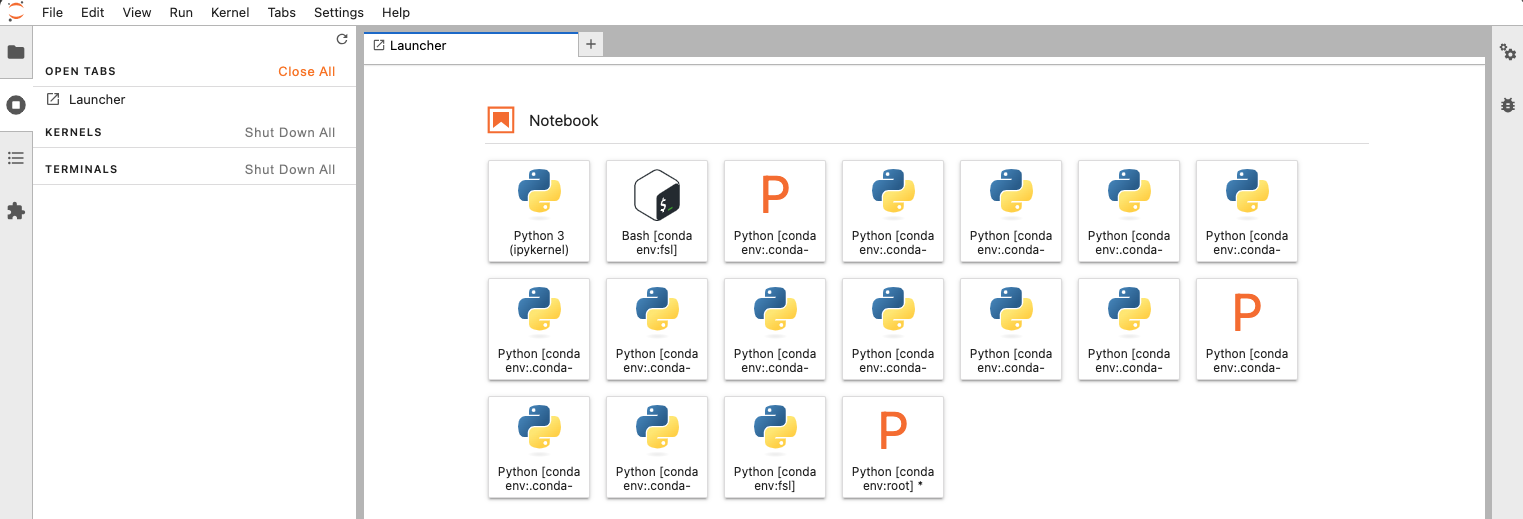Click the new tab plus button
This screenshot has width=1523, height=519.
[x=591, y=44]
